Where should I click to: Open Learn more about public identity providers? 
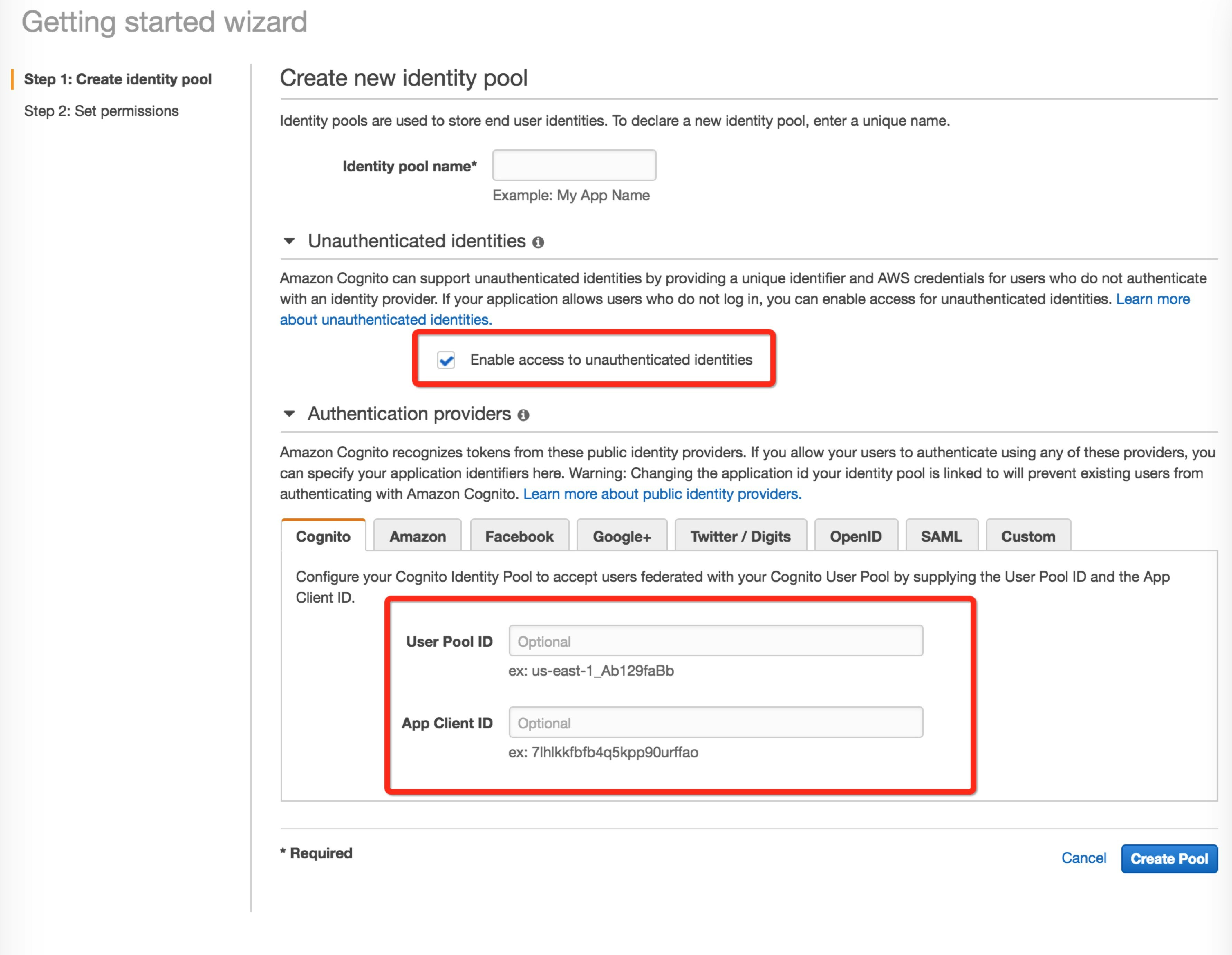[662, 494]
